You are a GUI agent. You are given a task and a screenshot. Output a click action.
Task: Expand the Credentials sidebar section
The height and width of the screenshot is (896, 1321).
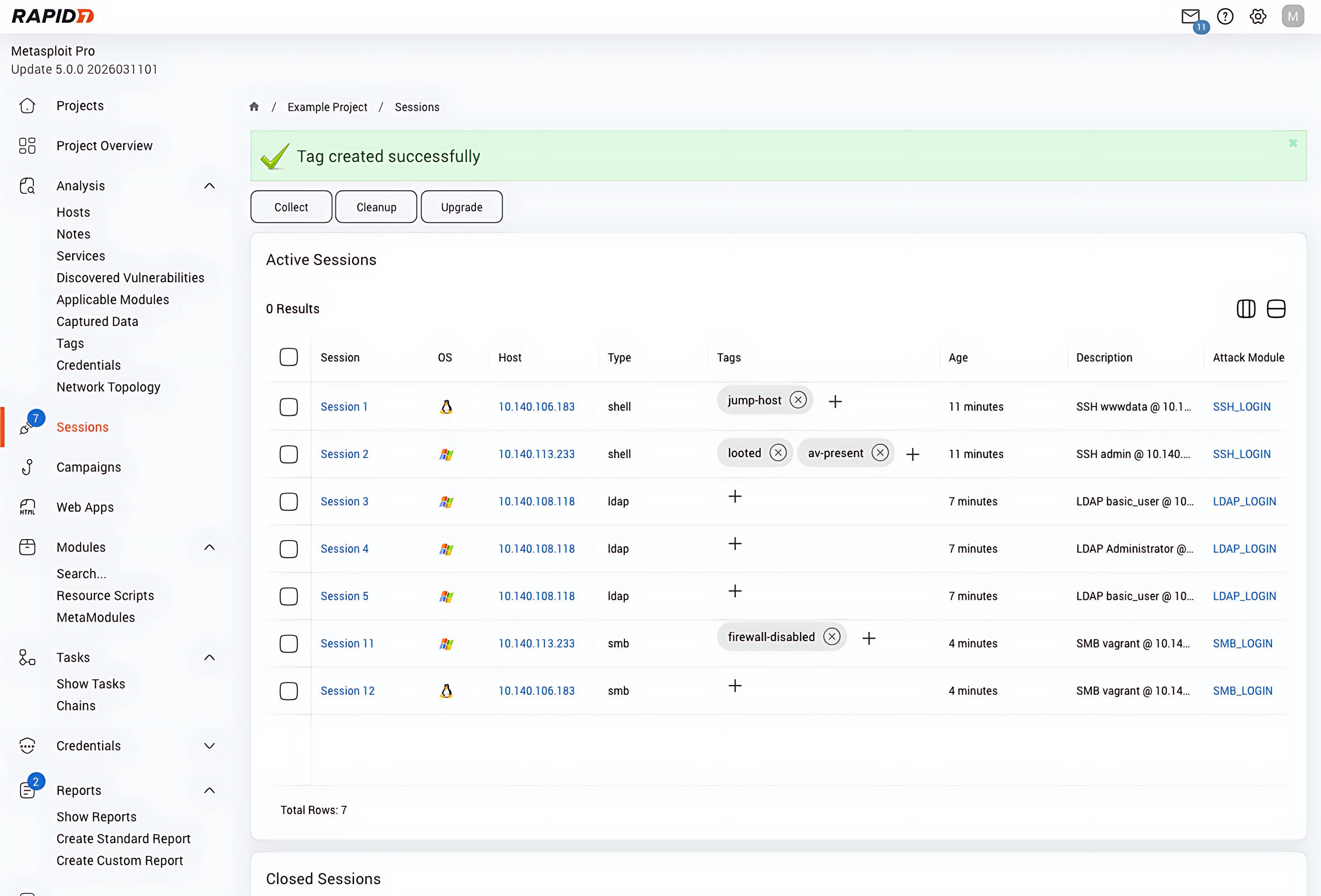tap(209, 745)
